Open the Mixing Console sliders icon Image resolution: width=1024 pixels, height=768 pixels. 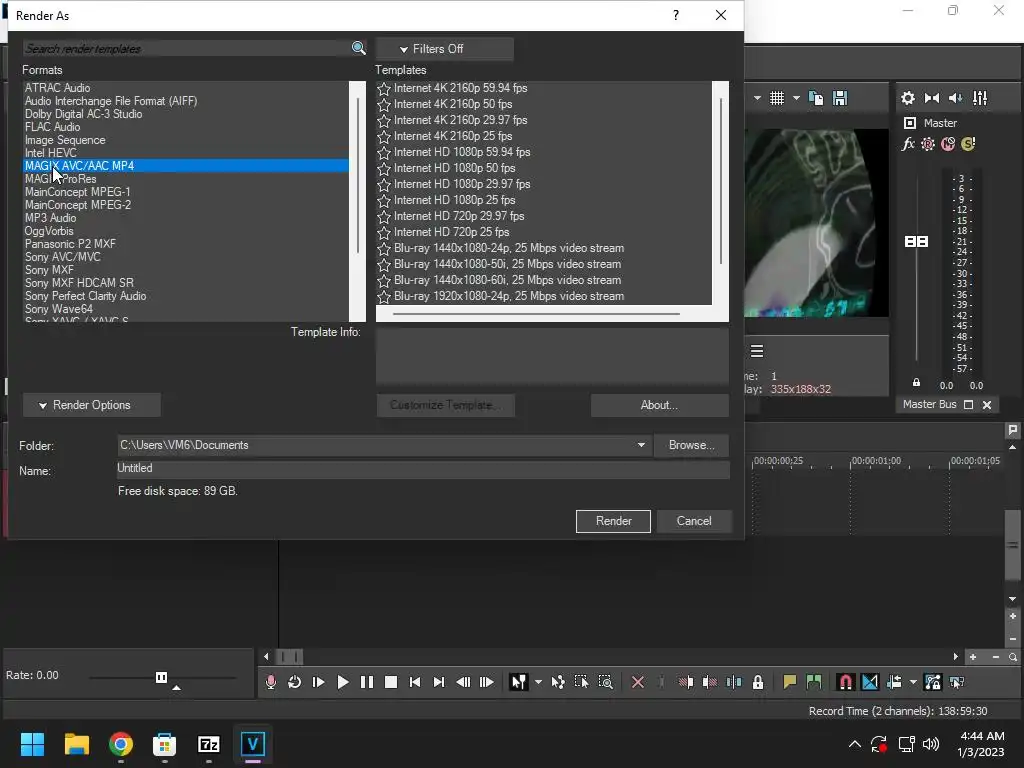point(980,98)
